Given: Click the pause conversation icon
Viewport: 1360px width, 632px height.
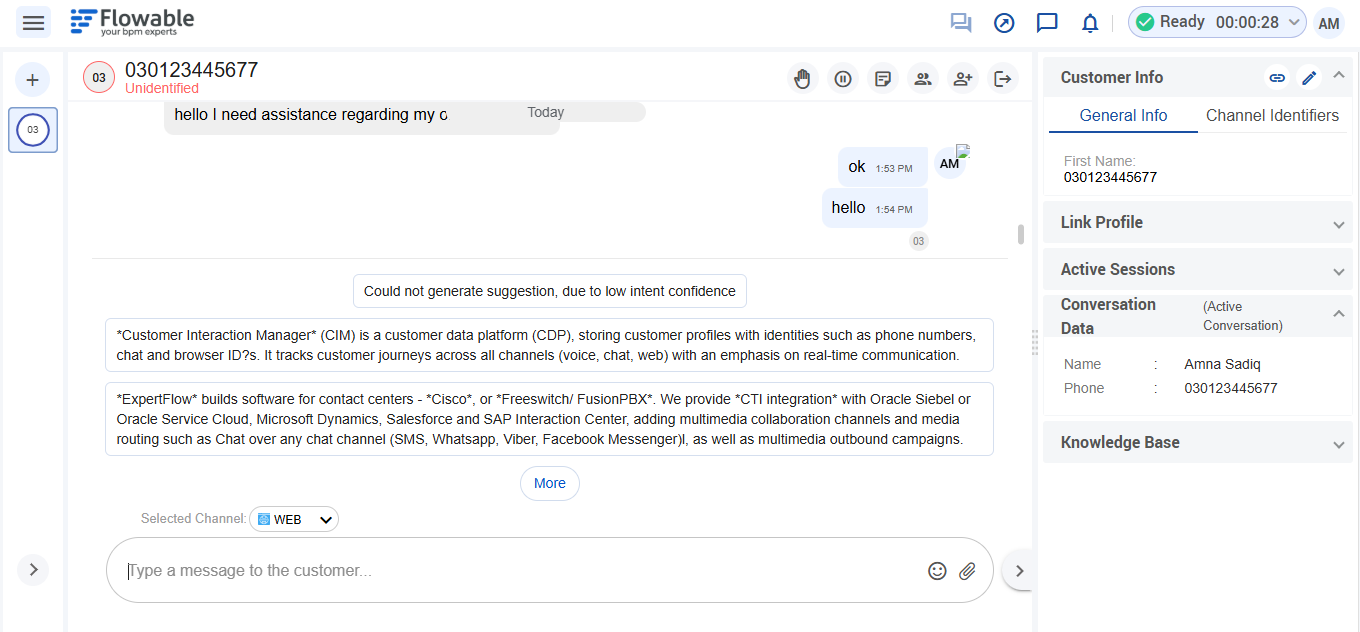Looking at the screenshot, I should [843, 78].
